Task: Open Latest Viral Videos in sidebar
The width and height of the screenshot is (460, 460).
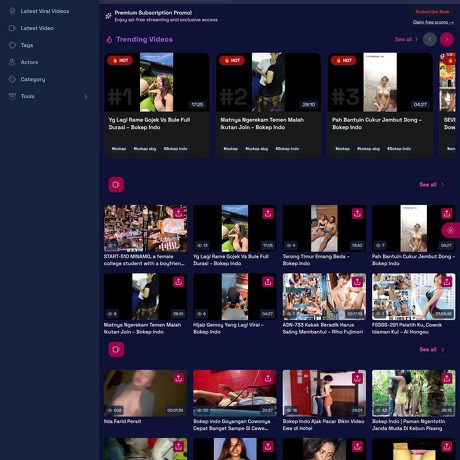Action: coord(45,11)
